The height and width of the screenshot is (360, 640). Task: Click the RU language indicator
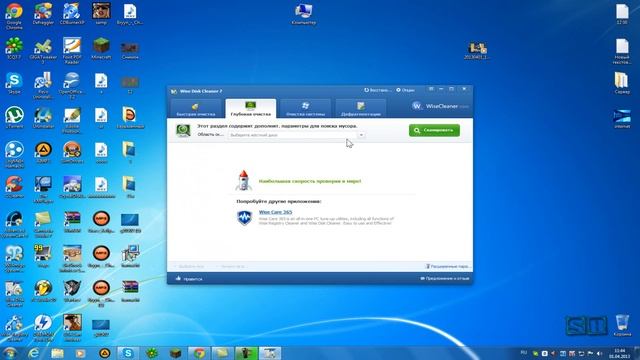point(524,352)
